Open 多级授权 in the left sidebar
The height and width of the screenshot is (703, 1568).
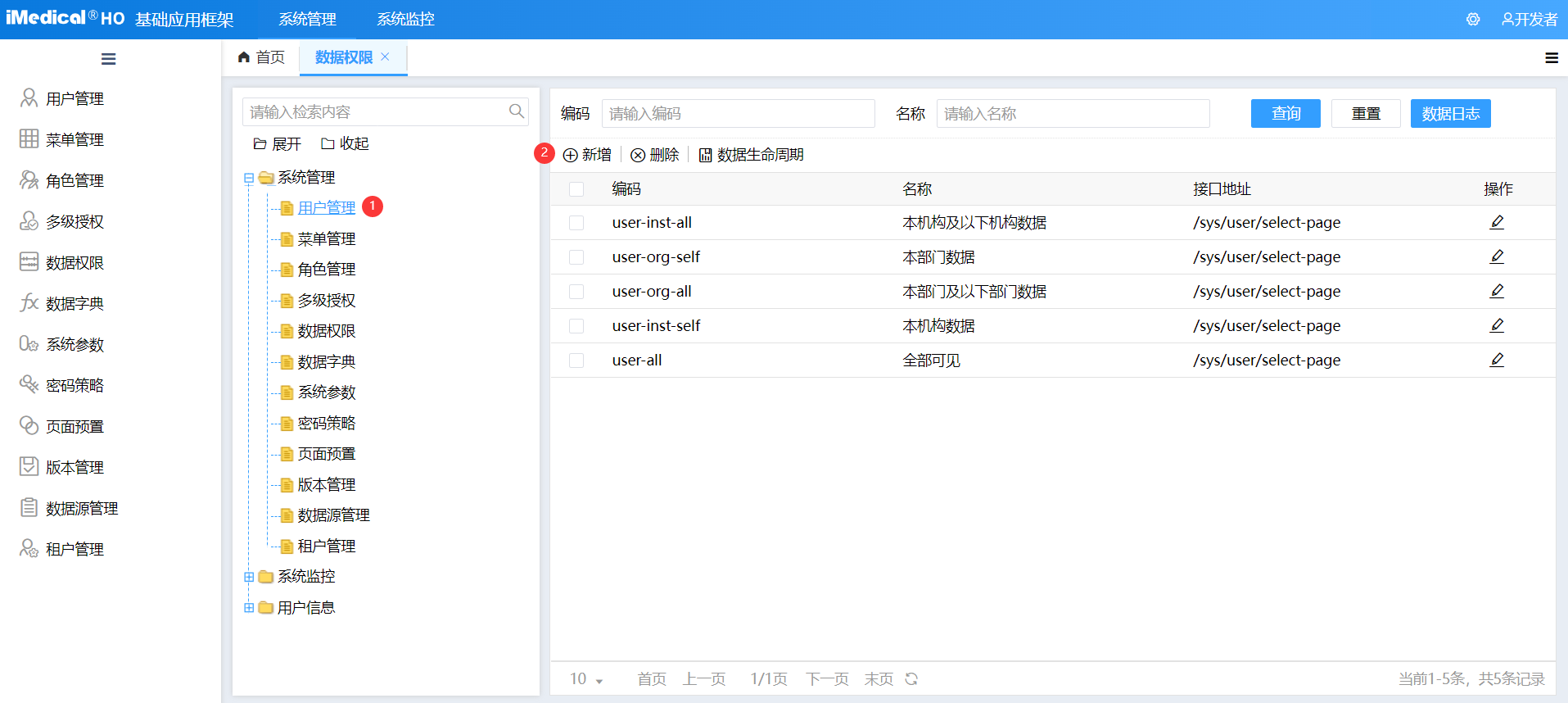(62, 221)
